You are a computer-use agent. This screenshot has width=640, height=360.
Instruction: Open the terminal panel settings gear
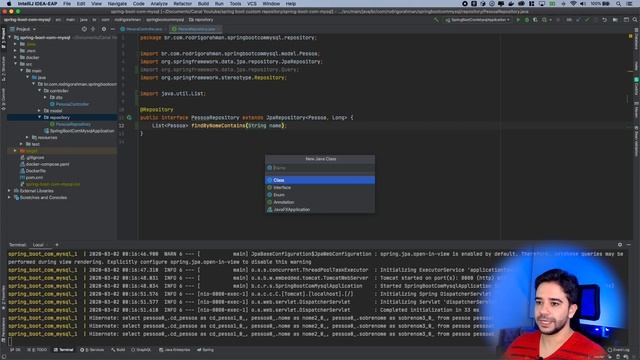click(620, 244)
